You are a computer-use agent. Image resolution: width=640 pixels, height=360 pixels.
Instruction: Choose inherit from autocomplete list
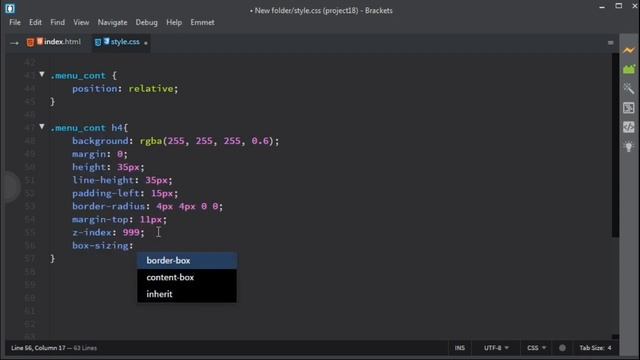(x=187, y=294)
